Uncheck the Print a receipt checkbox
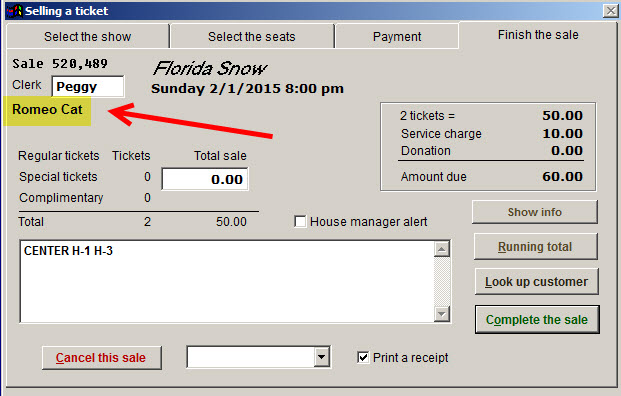Viewport: 621px width, 396px height. [363, 358]
